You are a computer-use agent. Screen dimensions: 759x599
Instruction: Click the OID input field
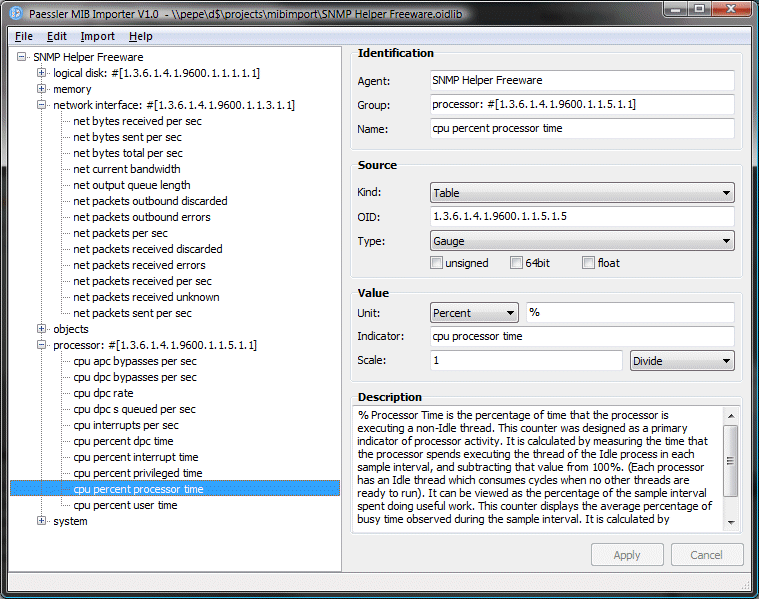582,216
